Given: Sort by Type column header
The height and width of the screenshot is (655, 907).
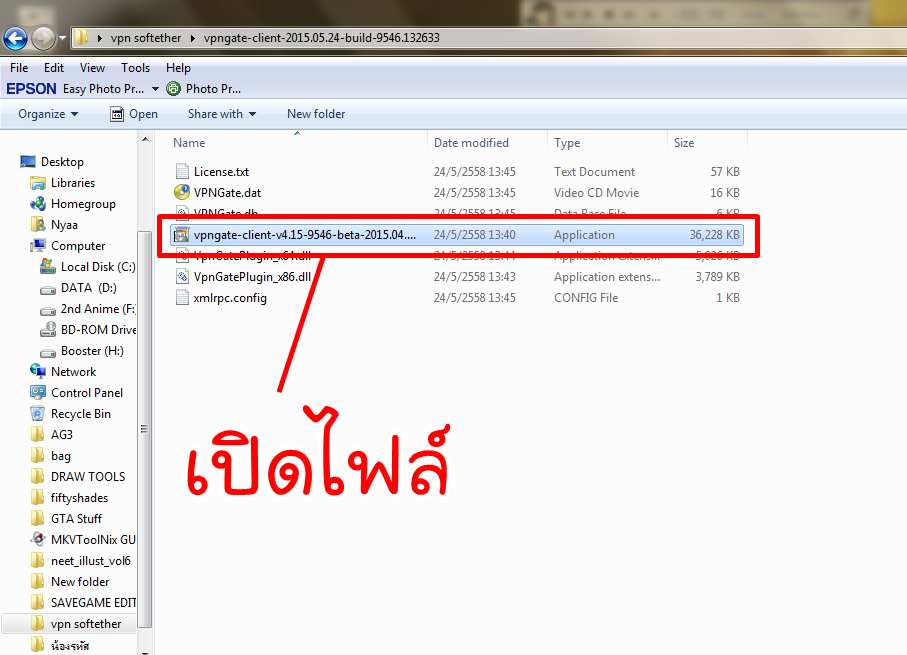Looking at the screenshot, I should pyautogui.click(x=567, y=143).
